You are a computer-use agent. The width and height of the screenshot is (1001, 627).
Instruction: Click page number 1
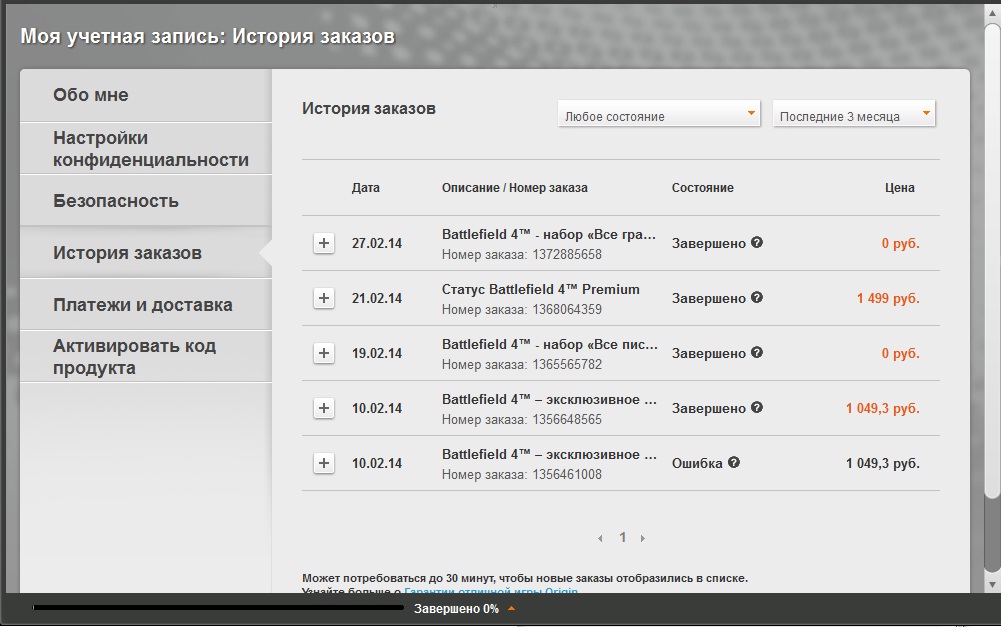(x=622, y=538)
